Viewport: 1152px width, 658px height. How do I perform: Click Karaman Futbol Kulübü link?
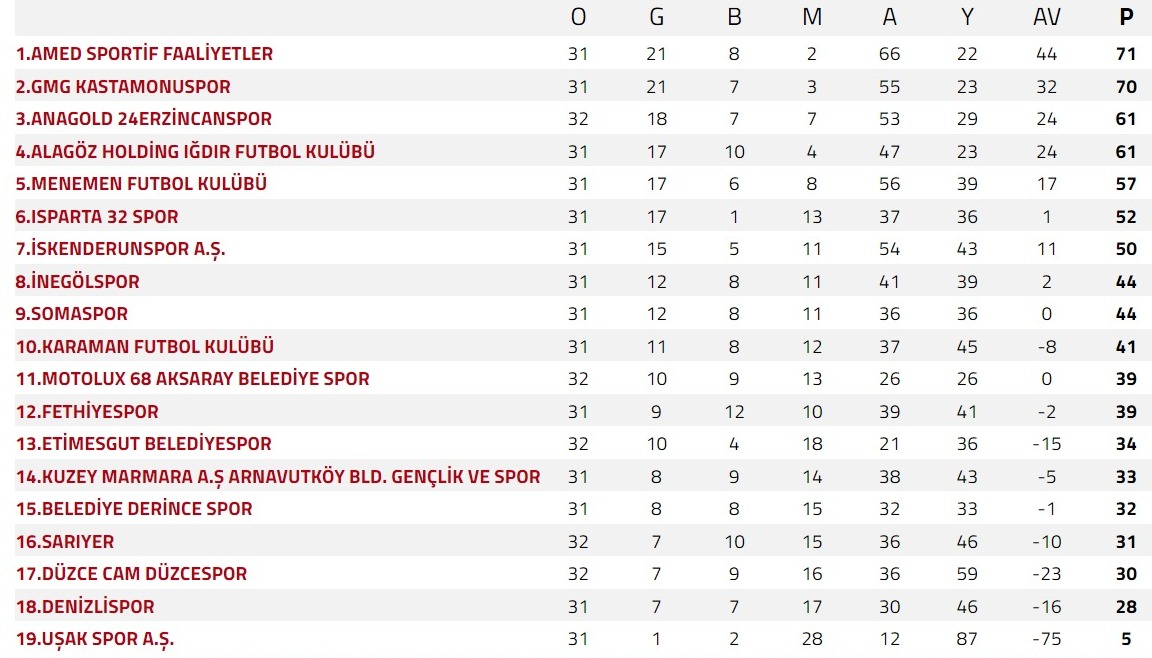[145, 347]
